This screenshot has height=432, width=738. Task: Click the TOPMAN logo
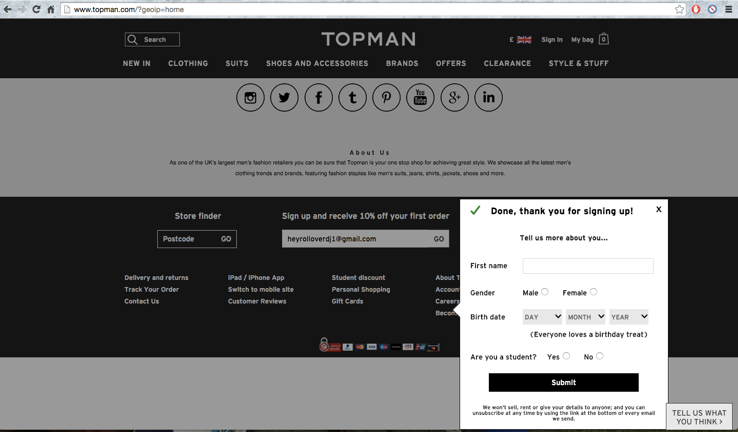(369, 40)
